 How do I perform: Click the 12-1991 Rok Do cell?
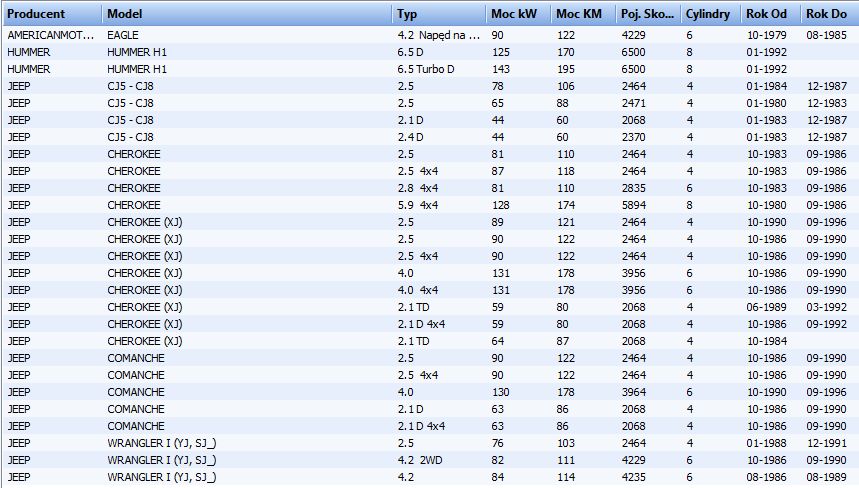click(827, 443)
